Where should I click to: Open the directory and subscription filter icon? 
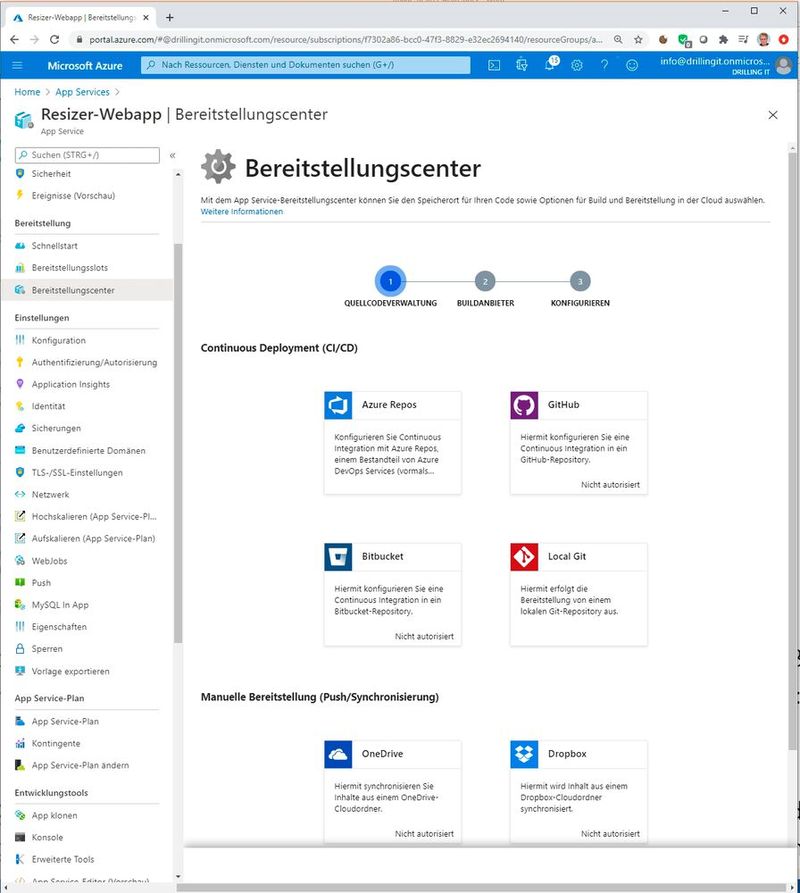pos(522,65)
